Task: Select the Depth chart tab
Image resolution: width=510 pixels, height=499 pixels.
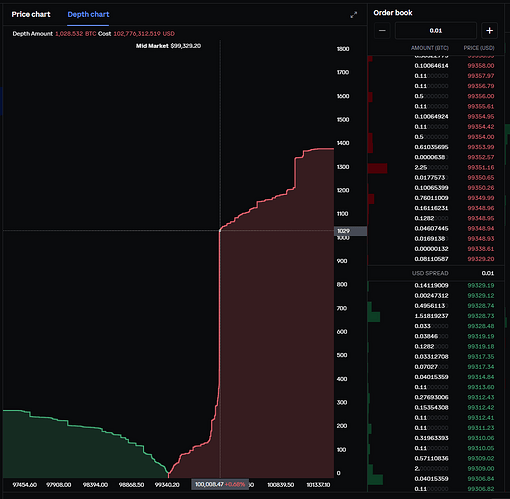Action: (88, 14)
